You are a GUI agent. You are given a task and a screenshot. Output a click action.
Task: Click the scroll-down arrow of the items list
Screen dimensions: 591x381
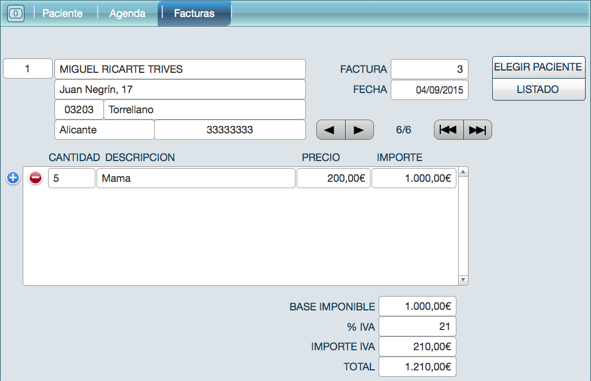pos(463,280)
